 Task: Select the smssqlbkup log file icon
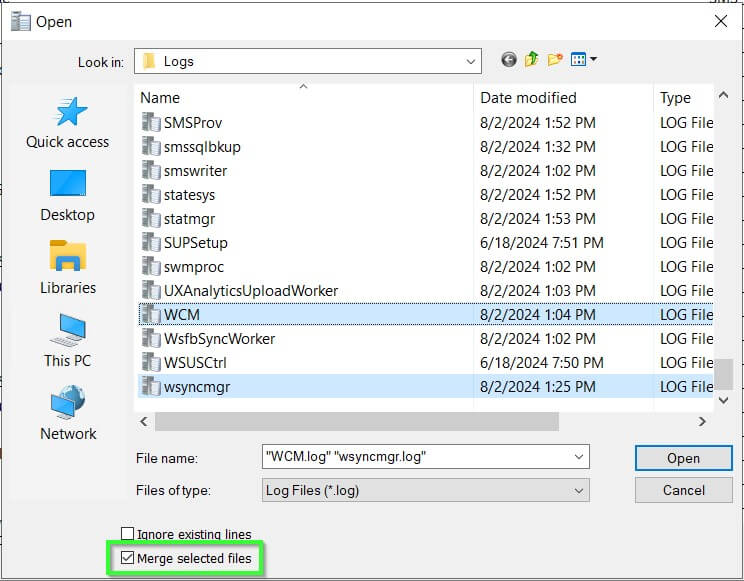point(151,147)
